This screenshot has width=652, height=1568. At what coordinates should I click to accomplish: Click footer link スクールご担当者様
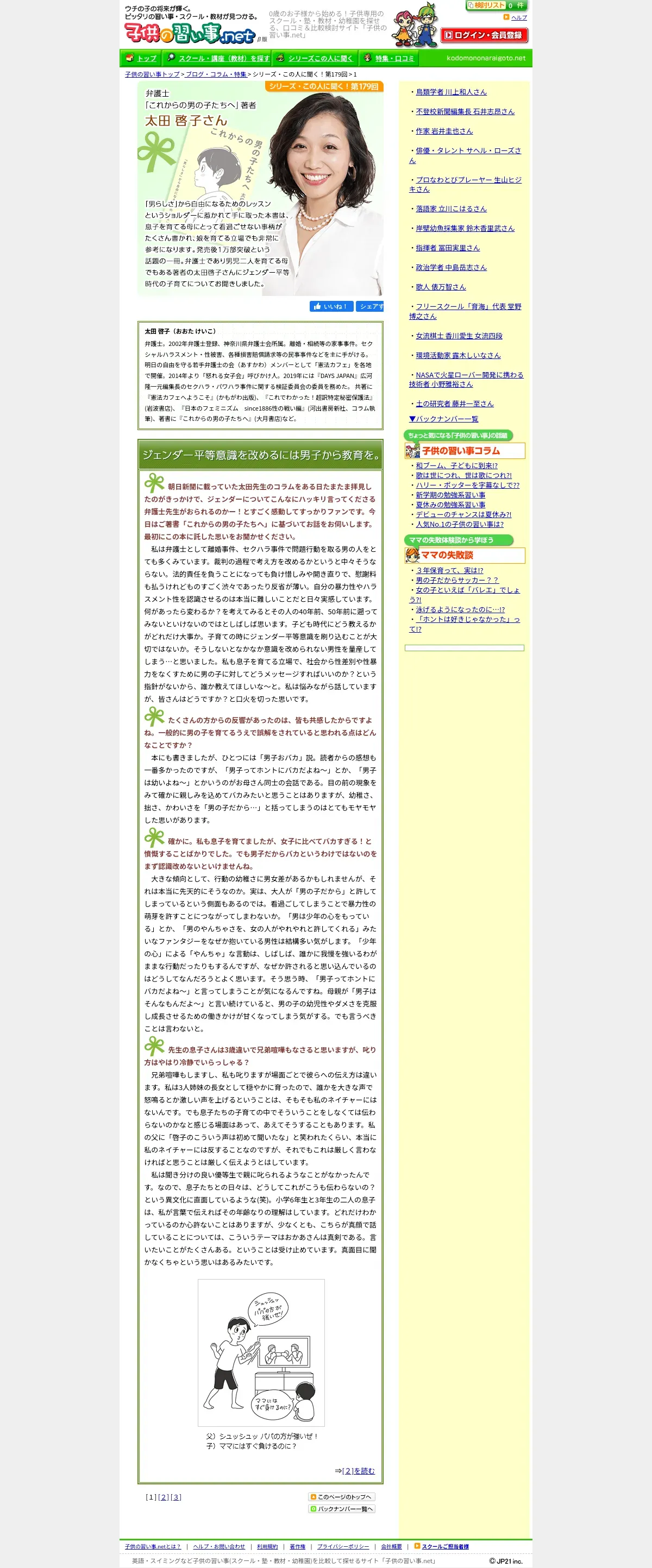pyautogui.click(x=445, y=1546)
